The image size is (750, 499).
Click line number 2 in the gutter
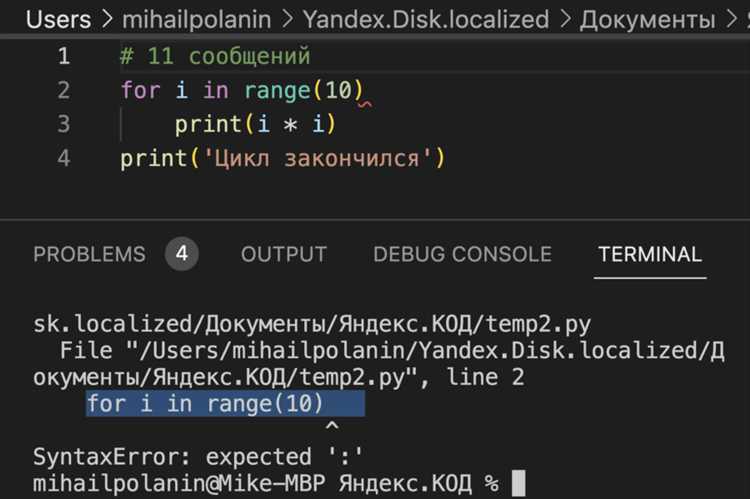64,90
